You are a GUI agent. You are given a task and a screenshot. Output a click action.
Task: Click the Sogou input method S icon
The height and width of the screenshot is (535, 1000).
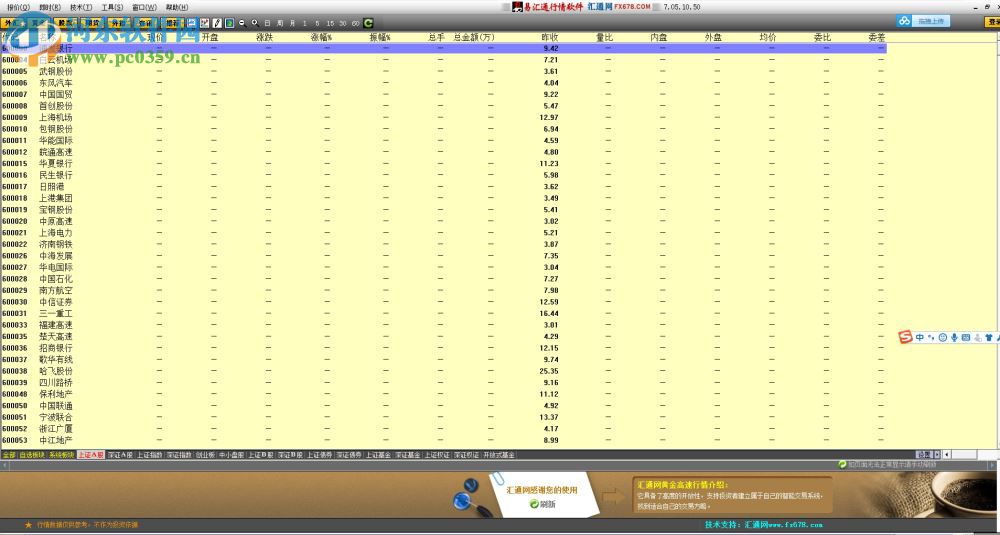pos(905,337)
